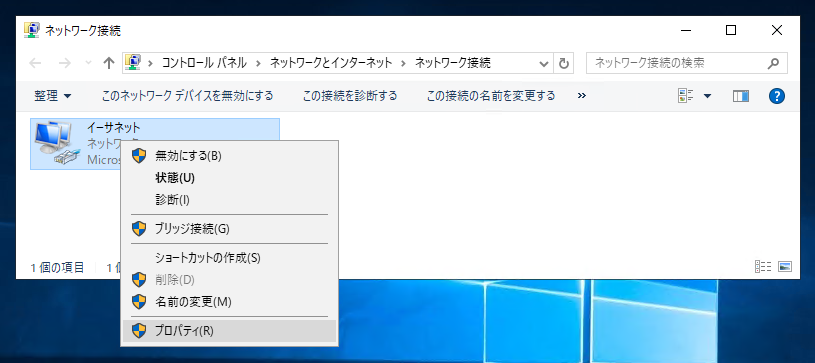The width and height of the screenshot is (815, 363).
Task: Click この接続を診断する toolbar button
Action: pyautogui.click(x=350, y=96)
